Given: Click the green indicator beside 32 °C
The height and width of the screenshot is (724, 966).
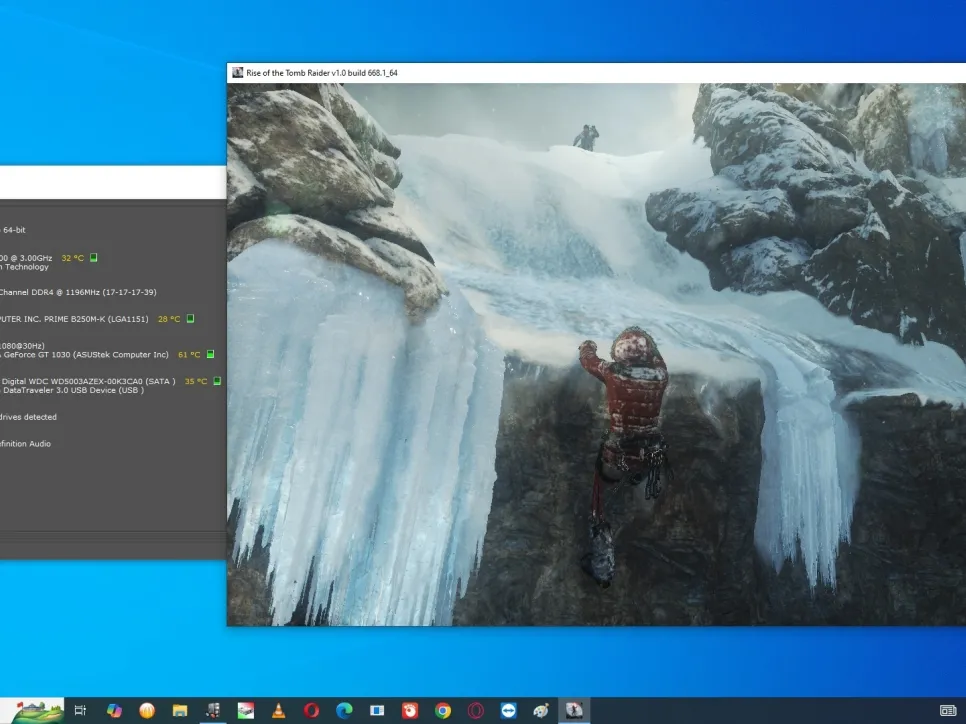Looking at the screenshot, I should click(x=94, y=258).
